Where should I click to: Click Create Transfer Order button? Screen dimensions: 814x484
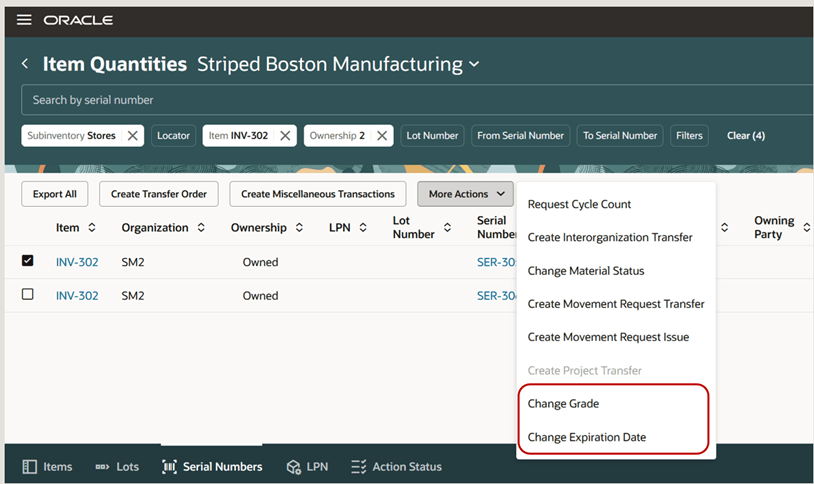pyautogui.click(x=159, y=194)
